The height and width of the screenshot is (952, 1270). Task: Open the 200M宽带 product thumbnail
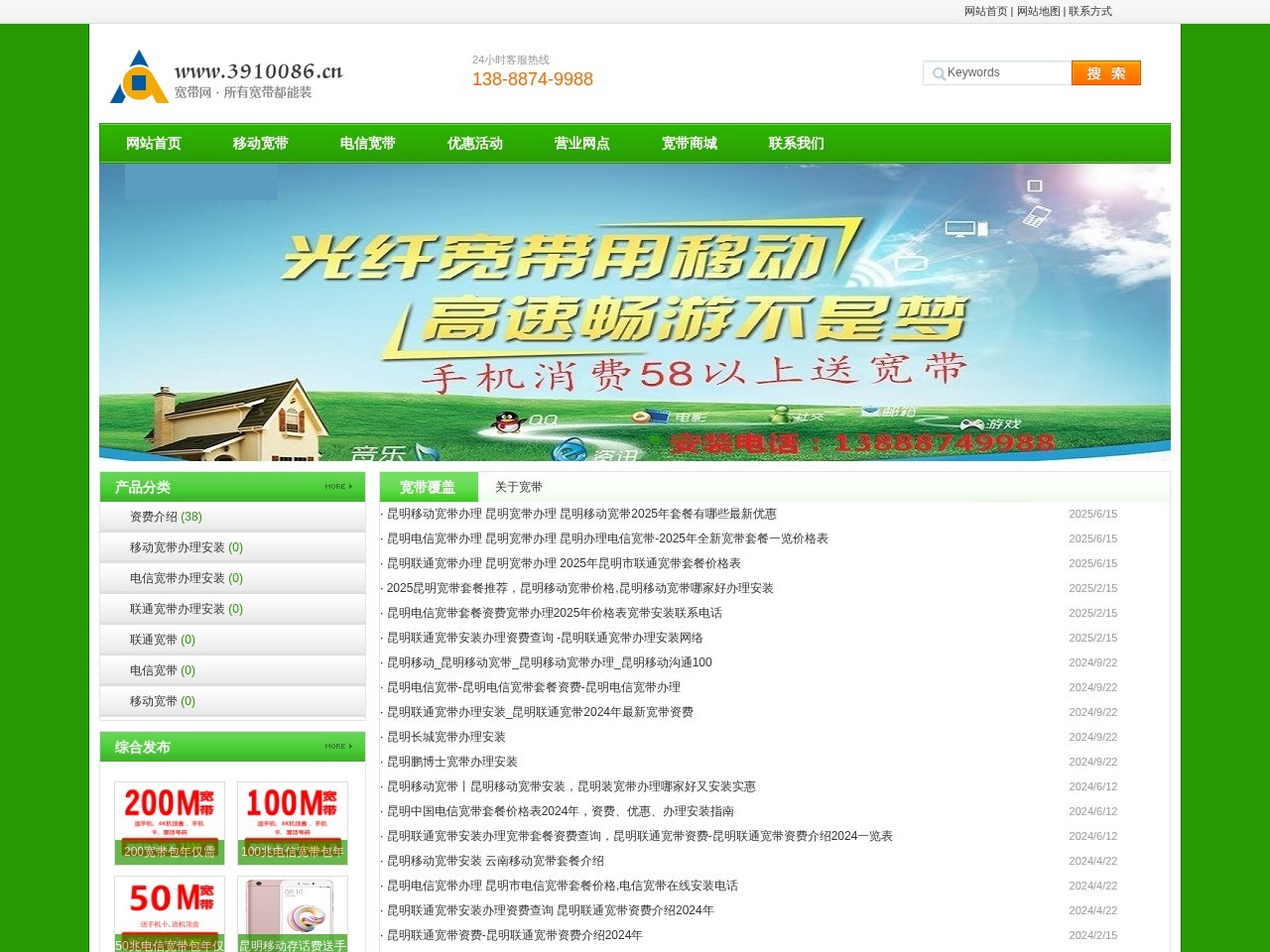click(x=170, y=822)
